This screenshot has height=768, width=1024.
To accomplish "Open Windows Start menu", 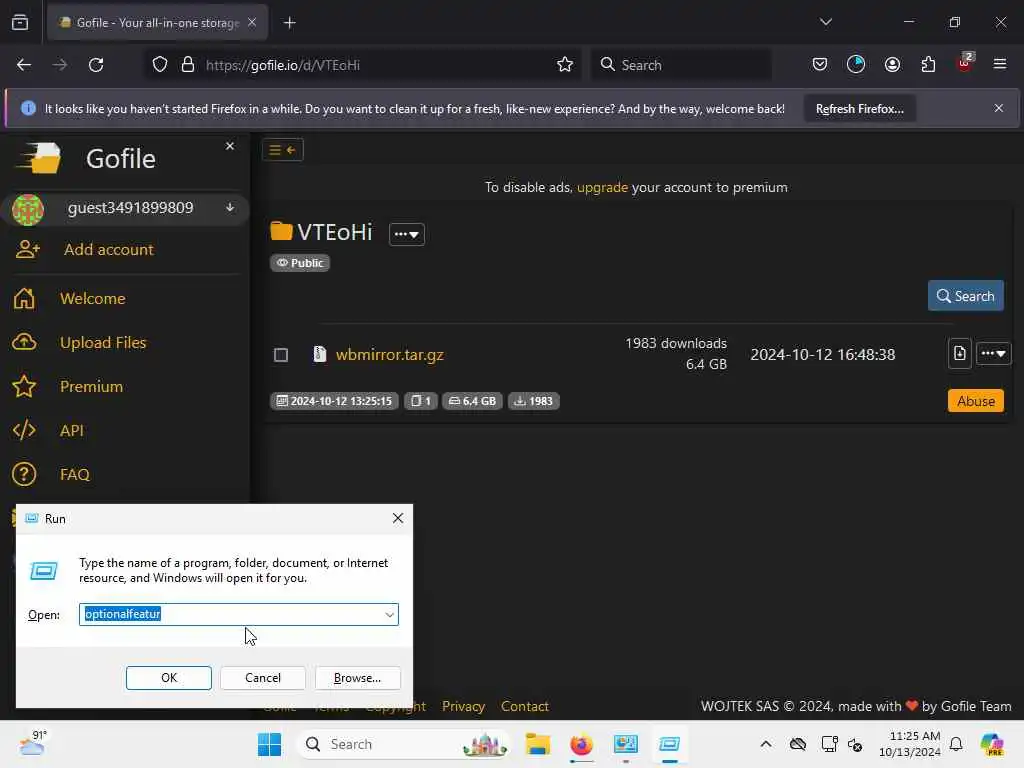I will (269, 744).
